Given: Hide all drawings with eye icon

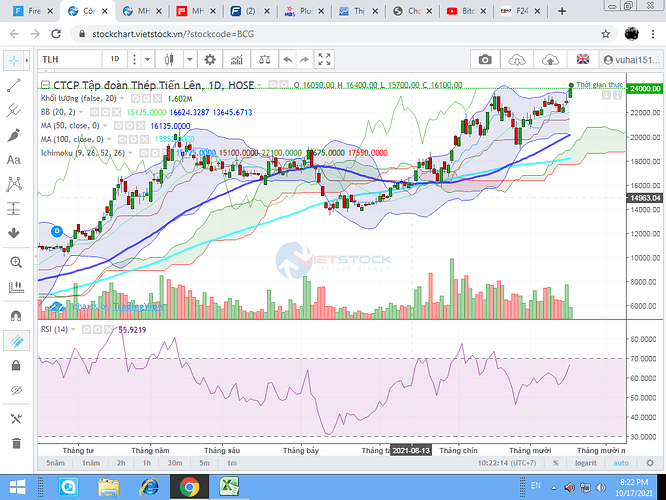Looking at the screenshot, I should pos(16,390).
